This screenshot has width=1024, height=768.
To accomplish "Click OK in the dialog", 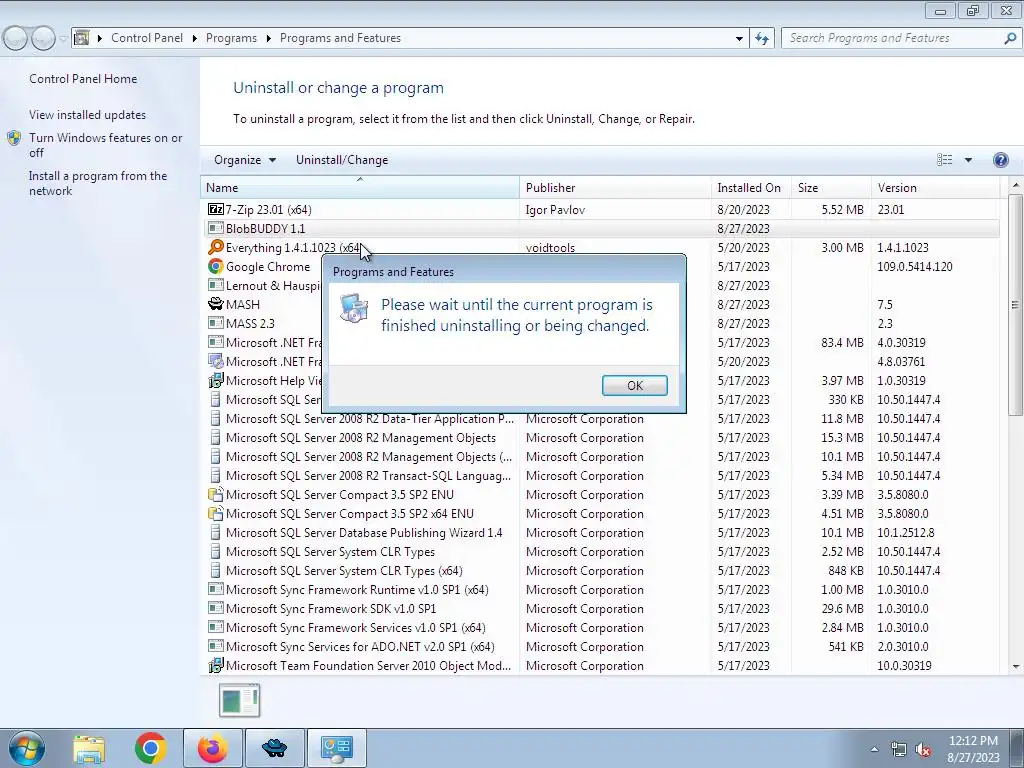I will (x=635, y=385).
